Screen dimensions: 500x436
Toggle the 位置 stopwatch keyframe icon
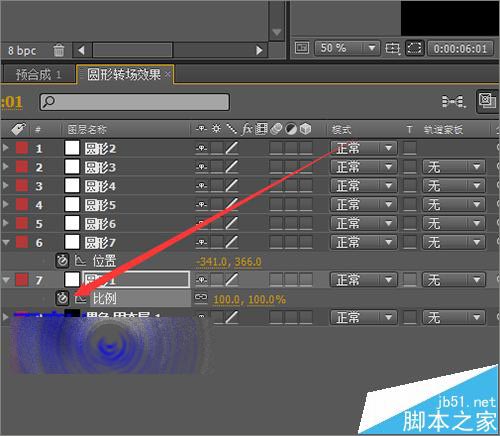(62, 261)
